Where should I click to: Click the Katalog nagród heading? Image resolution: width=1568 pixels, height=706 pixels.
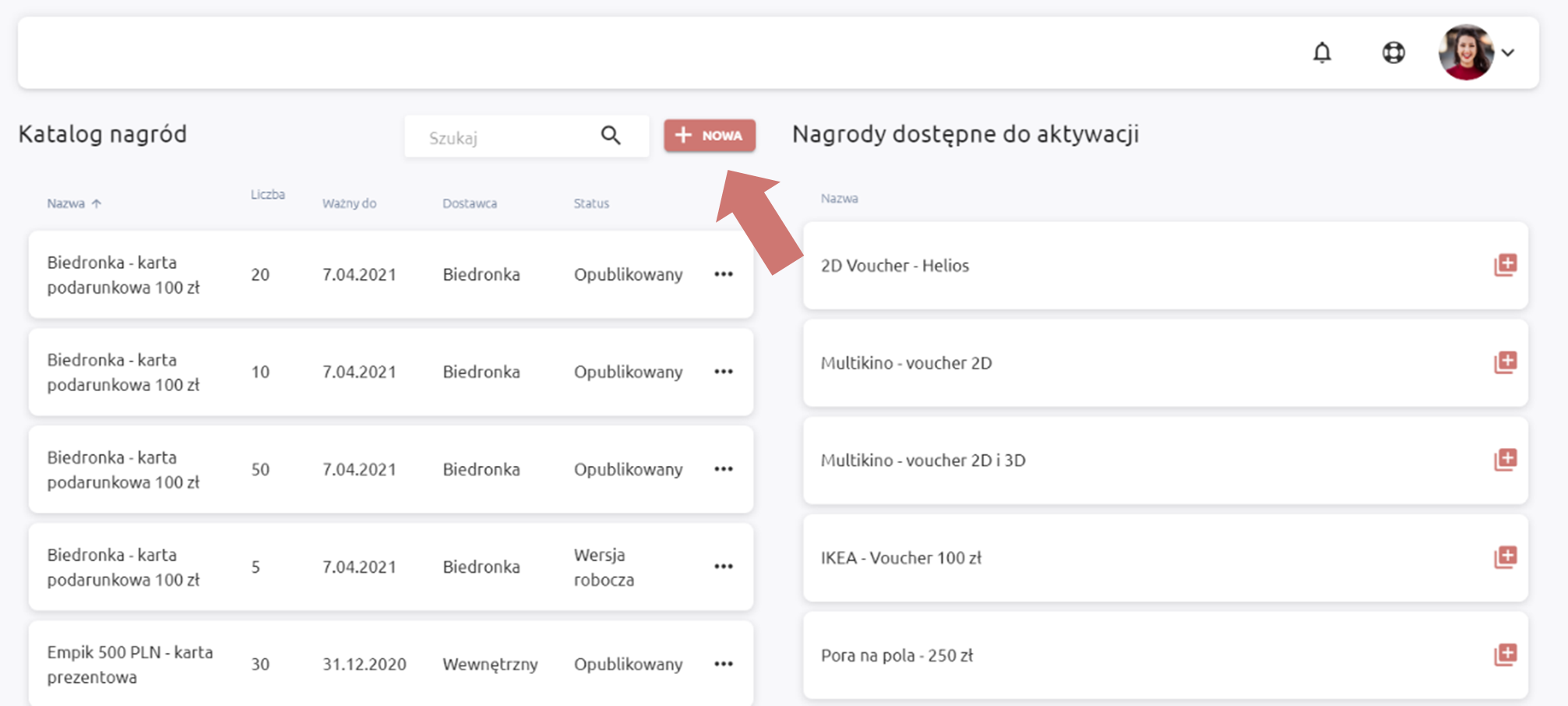(102, 134)
